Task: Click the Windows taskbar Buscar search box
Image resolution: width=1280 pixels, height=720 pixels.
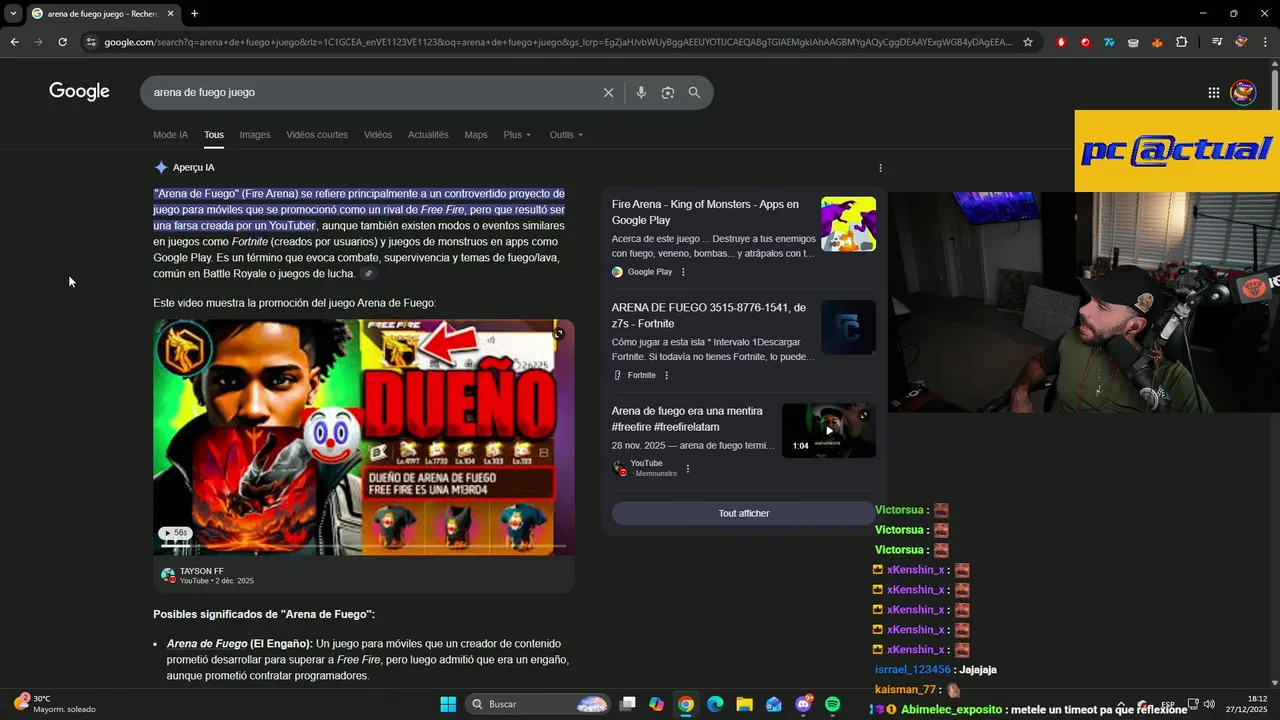Action: [x=538, y=704]
